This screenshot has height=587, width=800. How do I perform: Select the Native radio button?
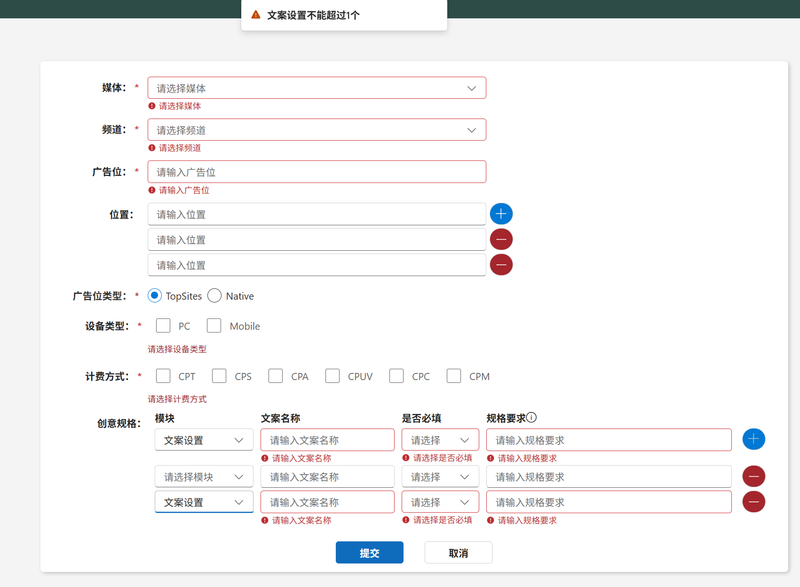(x=215, y=296)
